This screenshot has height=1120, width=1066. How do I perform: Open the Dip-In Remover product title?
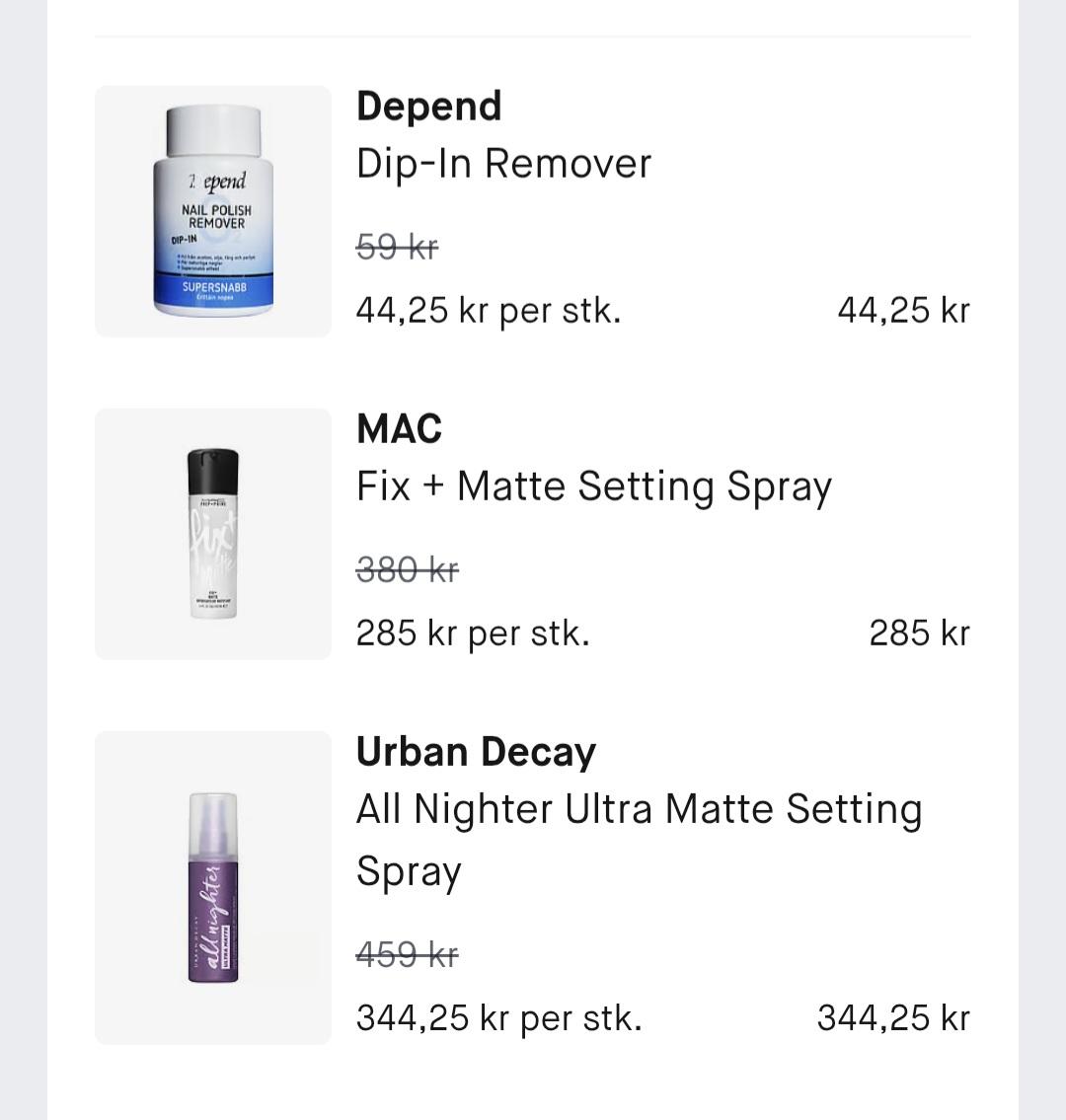(503, 164)
